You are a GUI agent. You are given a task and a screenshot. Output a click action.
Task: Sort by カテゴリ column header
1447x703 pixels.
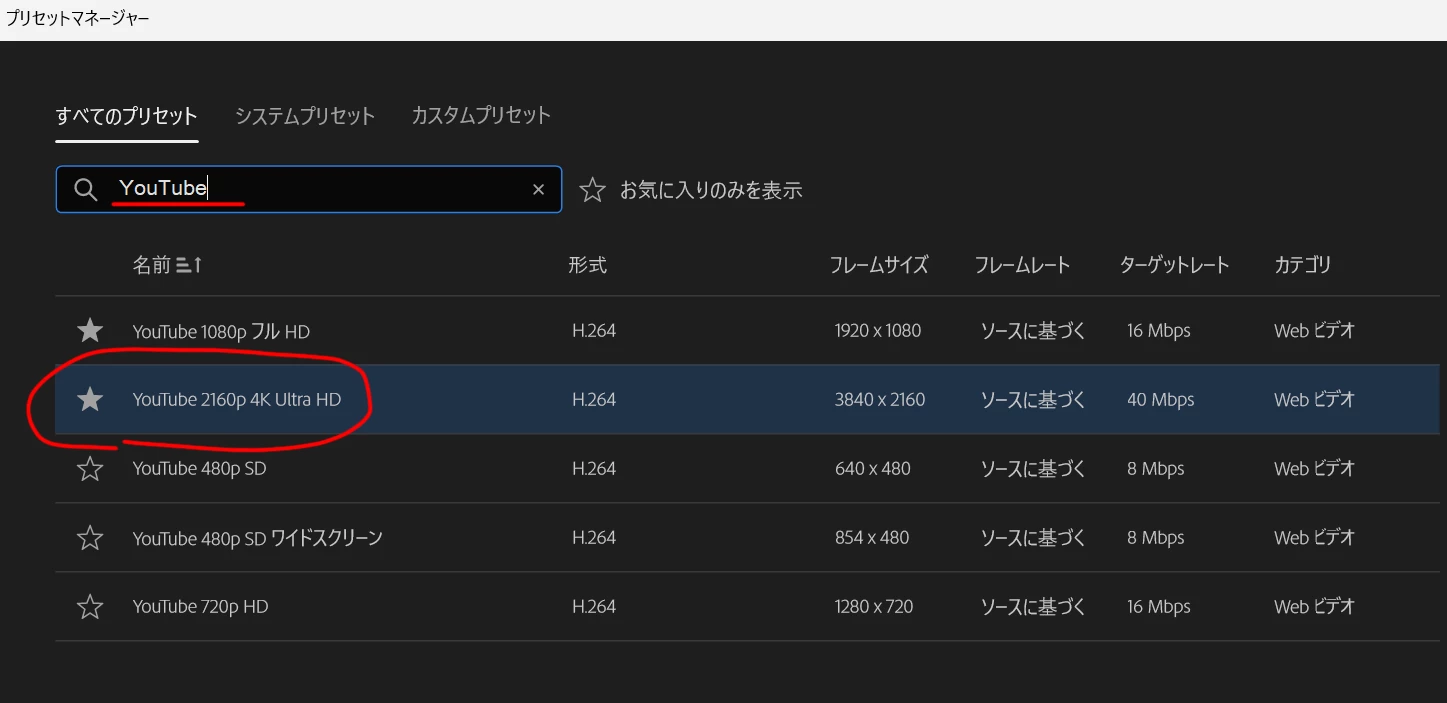[x=1303, y=265]
